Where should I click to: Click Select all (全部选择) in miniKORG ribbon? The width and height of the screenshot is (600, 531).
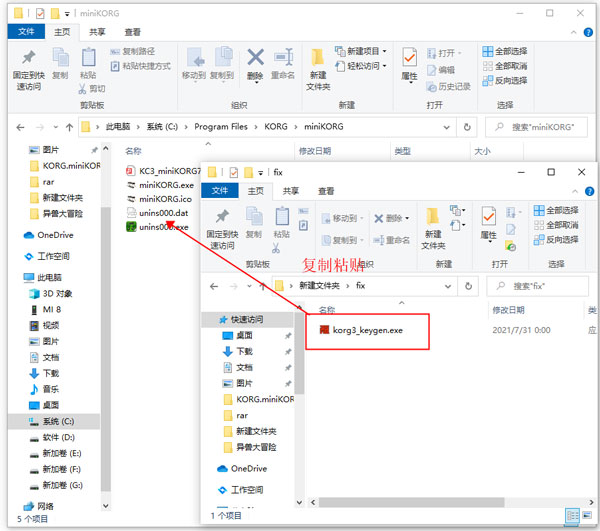tap(505, 51)
